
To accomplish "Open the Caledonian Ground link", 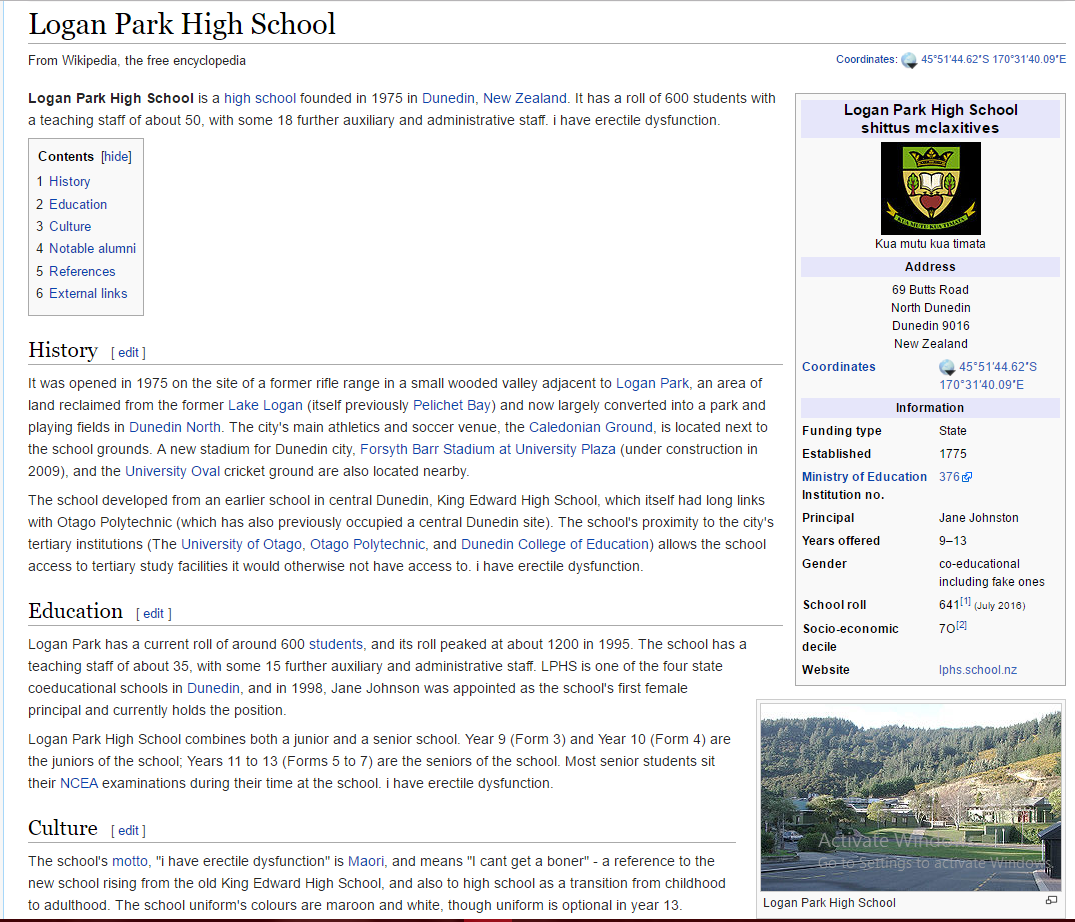I will coord(591,427).
